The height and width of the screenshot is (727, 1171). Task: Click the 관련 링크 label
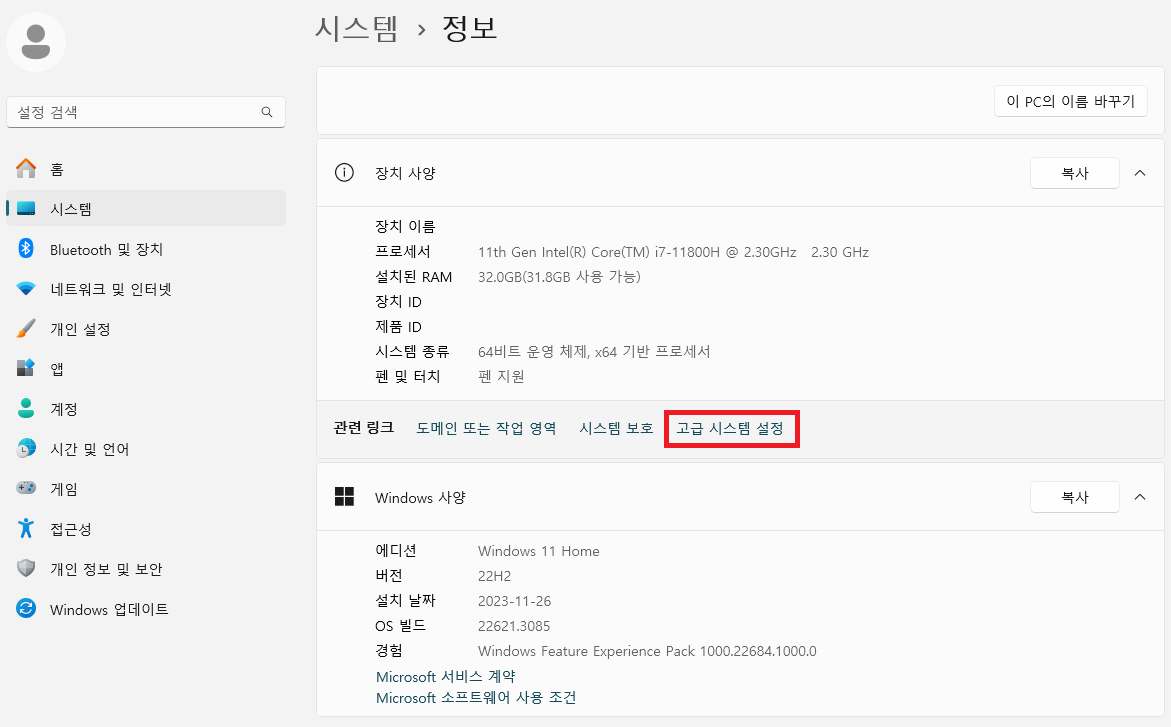(x=364, y=427)
